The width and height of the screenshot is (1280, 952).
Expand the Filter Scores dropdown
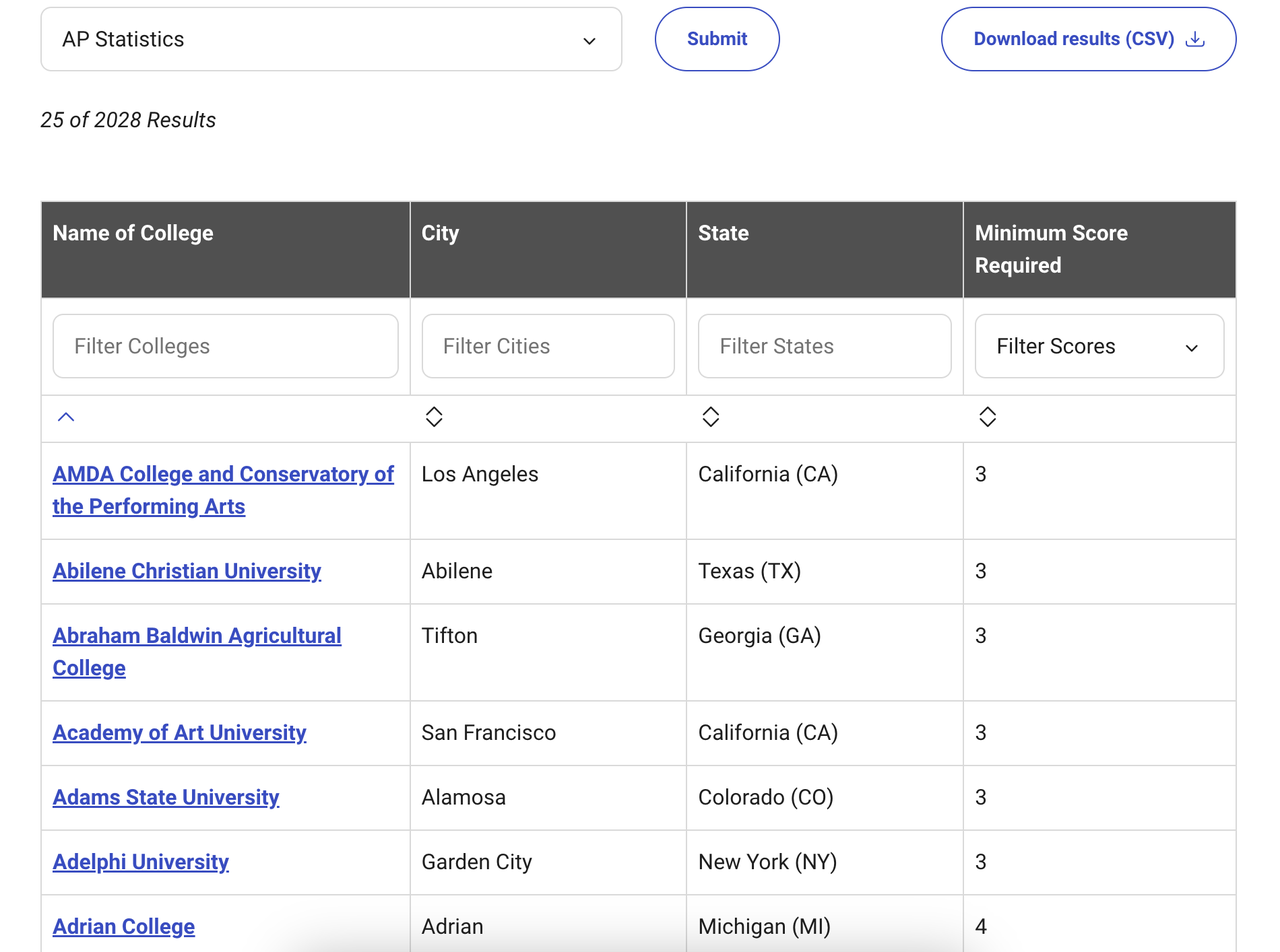(x=1098, y=347)
